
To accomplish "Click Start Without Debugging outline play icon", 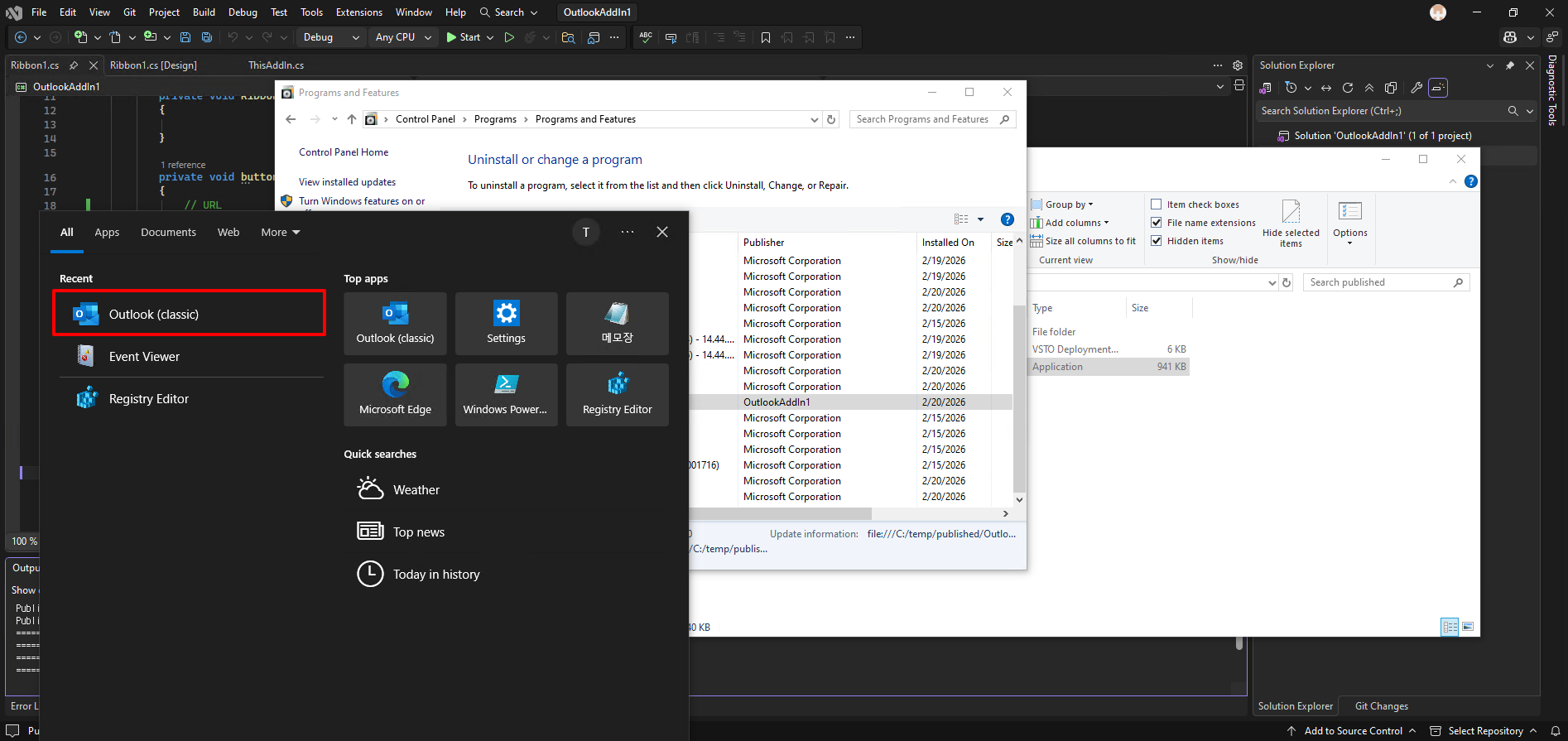I will click(509, 37).
